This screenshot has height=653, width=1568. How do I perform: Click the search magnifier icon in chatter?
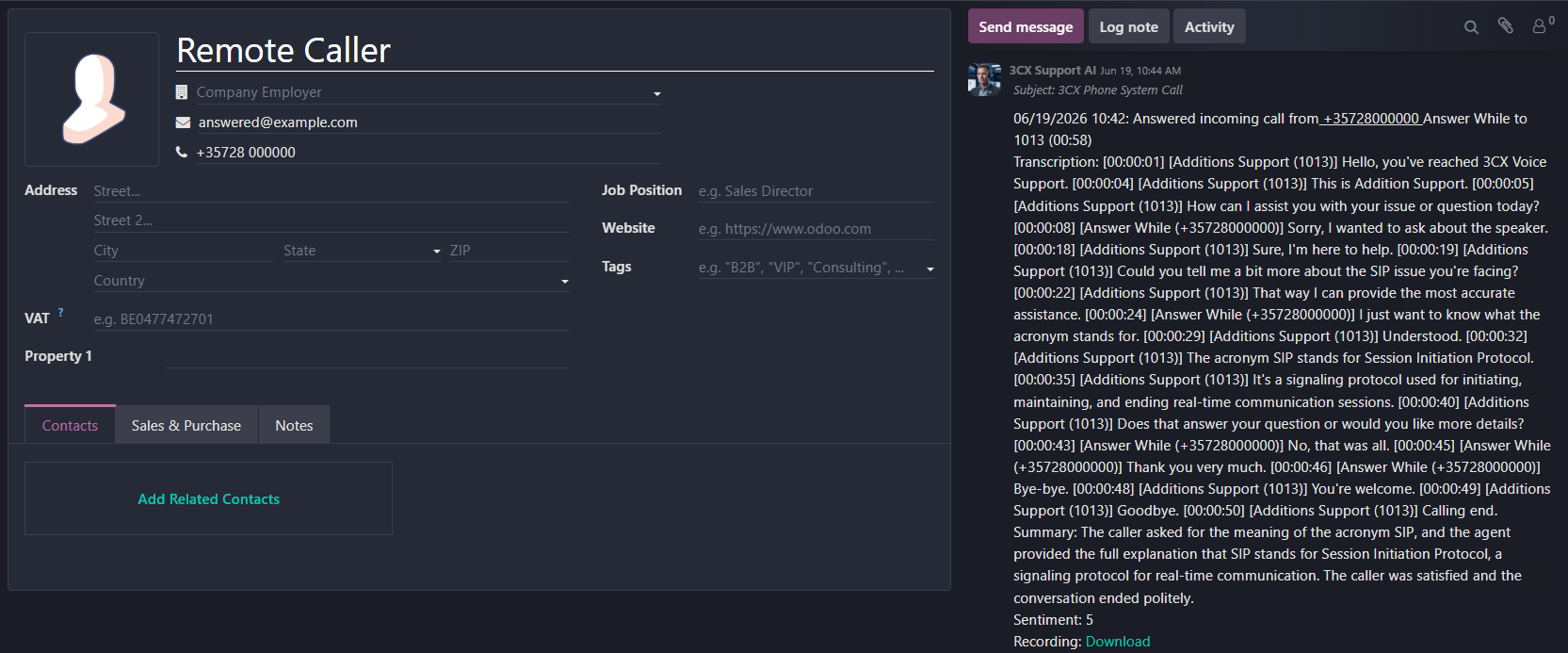pos(1471,27)
